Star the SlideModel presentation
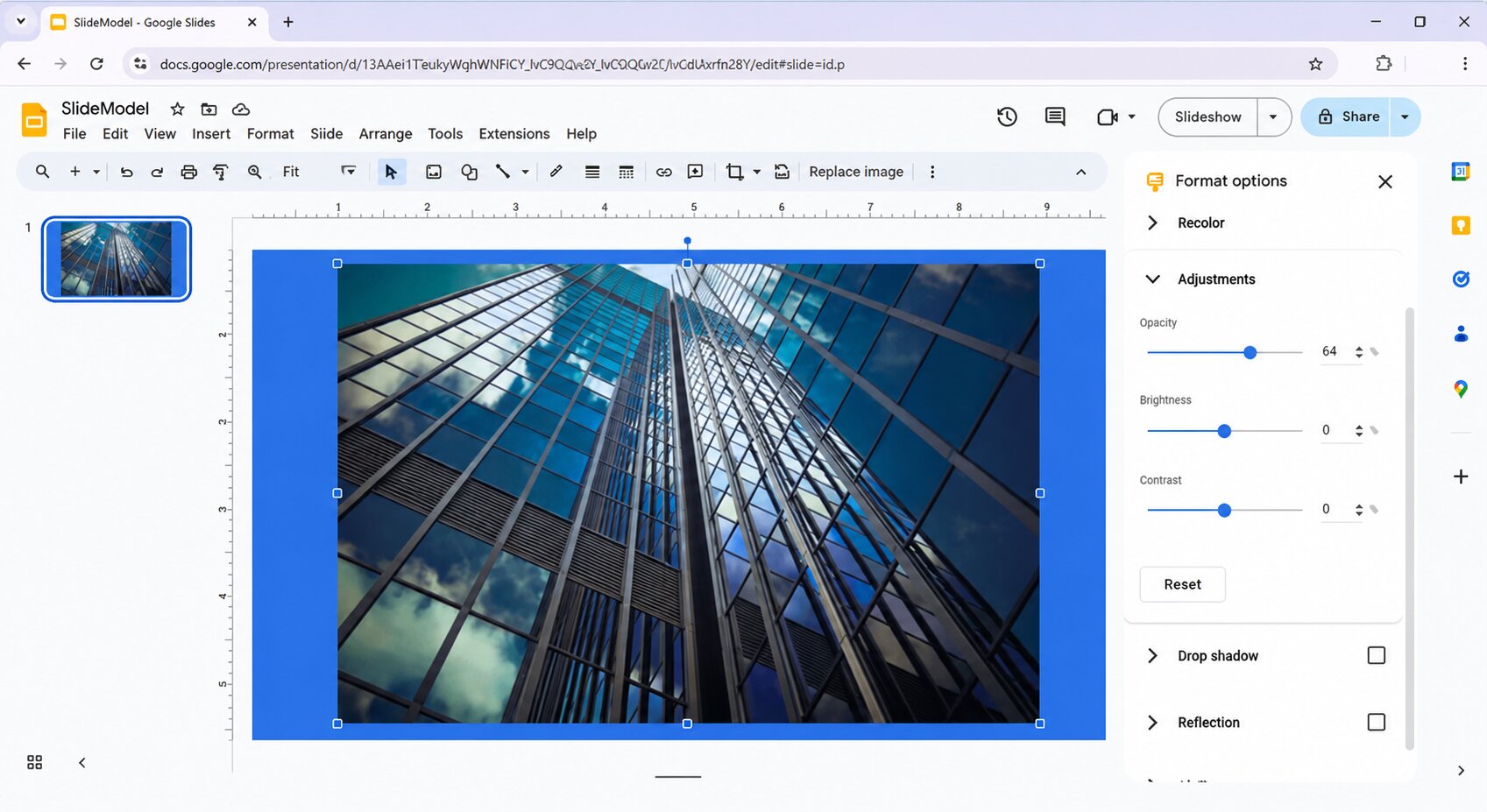Image resolution: width=1487 pixels, height=812 pixels. click(177, 109)
